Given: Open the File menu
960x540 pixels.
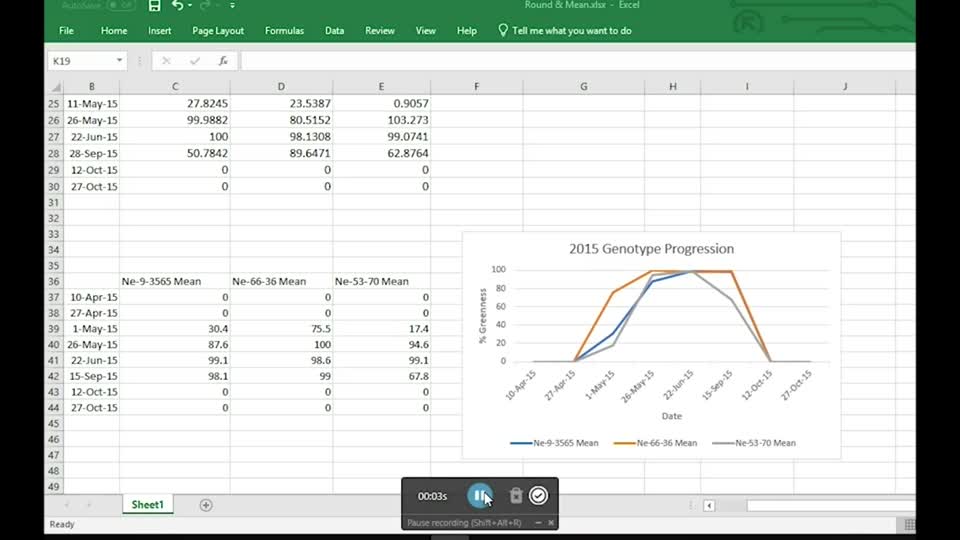Looking at the screenshot, I should pos(66,31).
